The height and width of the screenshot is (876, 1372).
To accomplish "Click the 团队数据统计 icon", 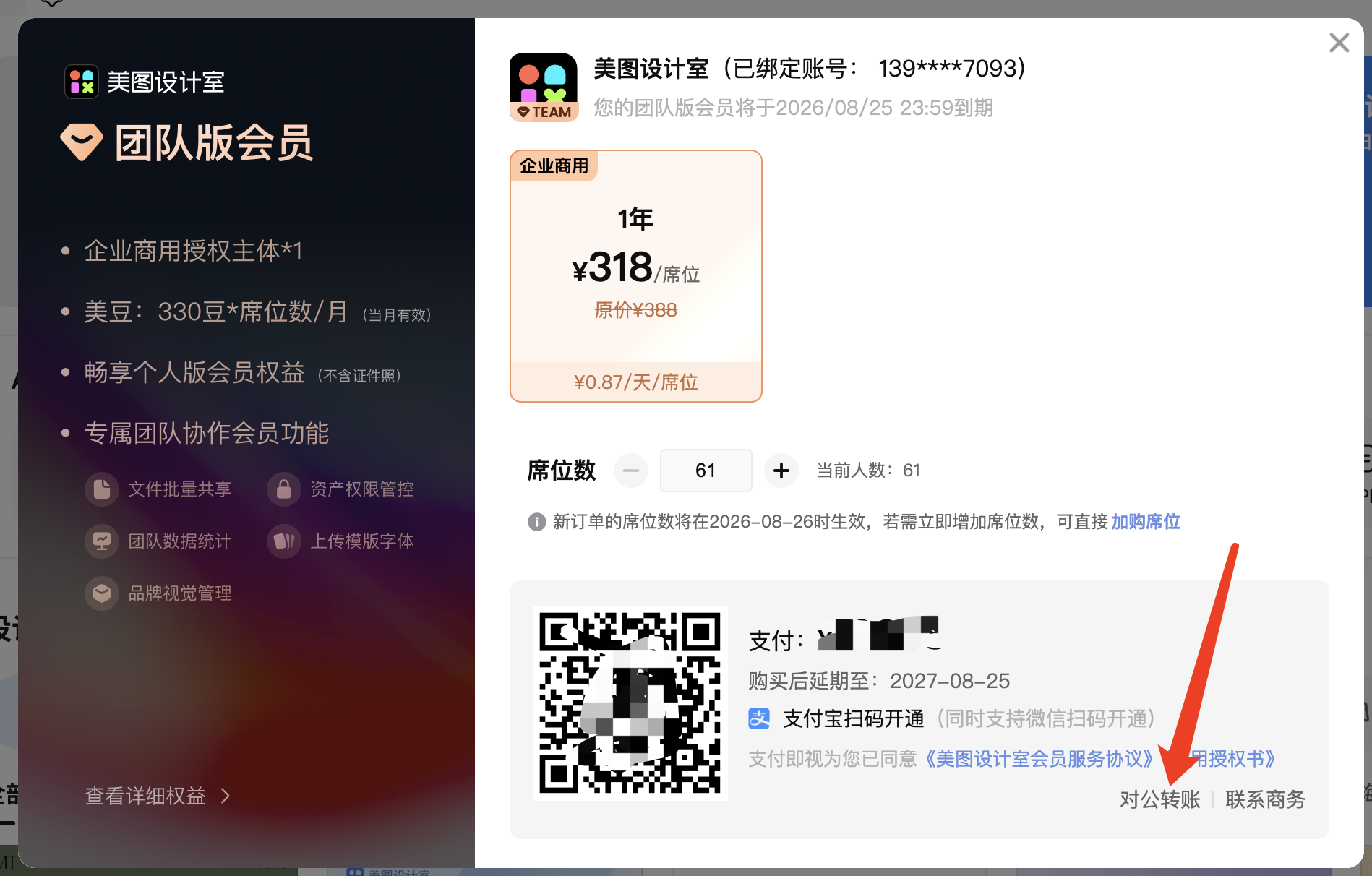I will (x=102, y=541).
